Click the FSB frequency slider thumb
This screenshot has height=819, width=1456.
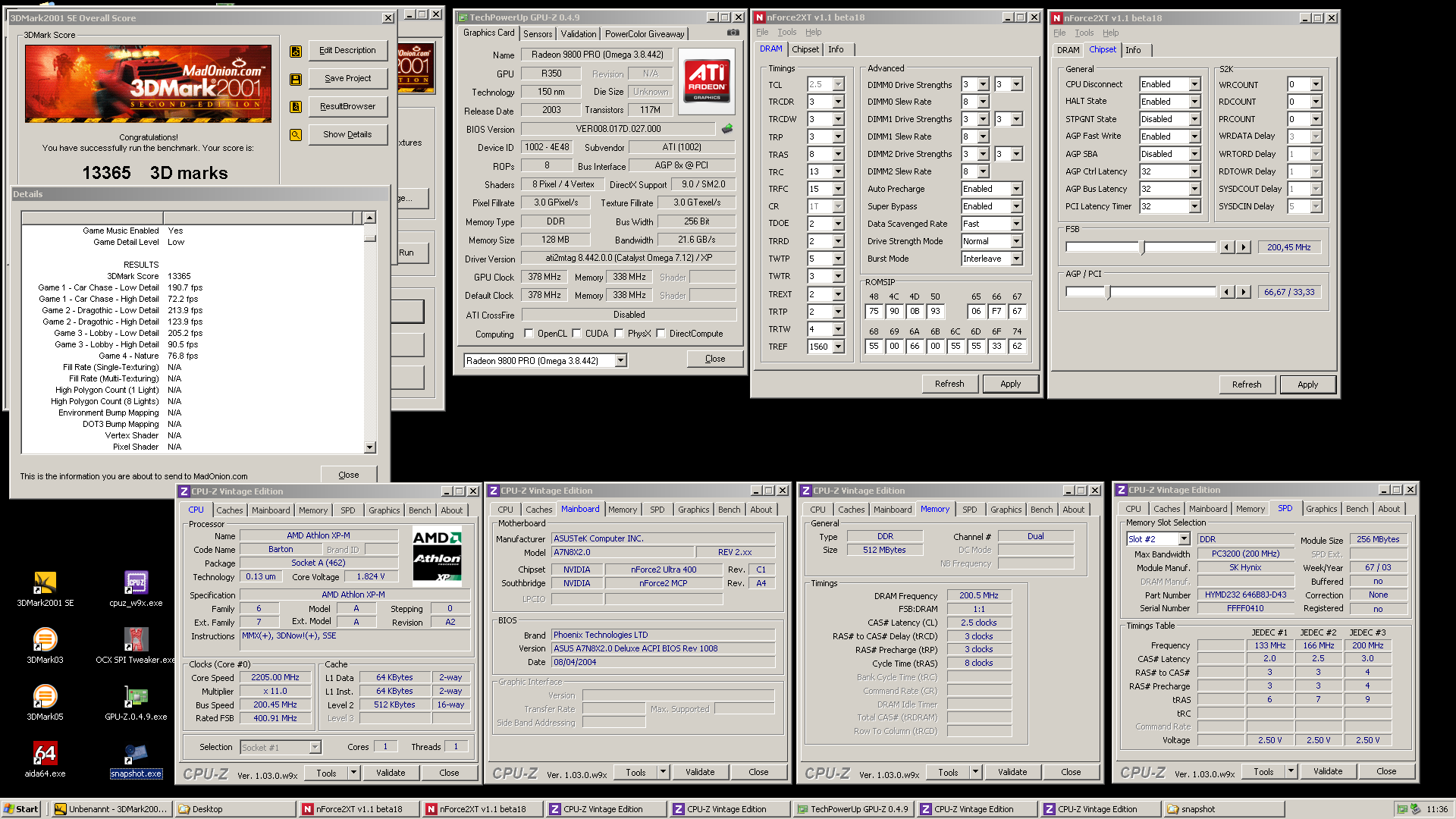(x=1143, y=247)
